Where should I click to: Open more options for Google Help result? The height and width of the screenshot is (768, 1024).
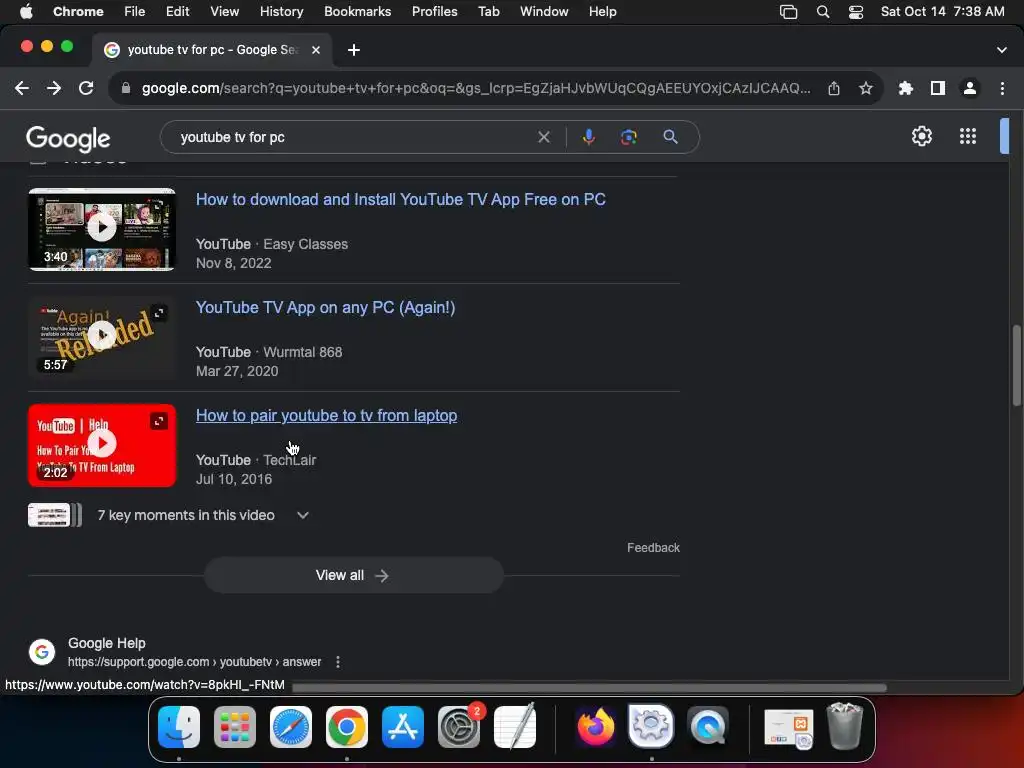(x=338, y=662)
